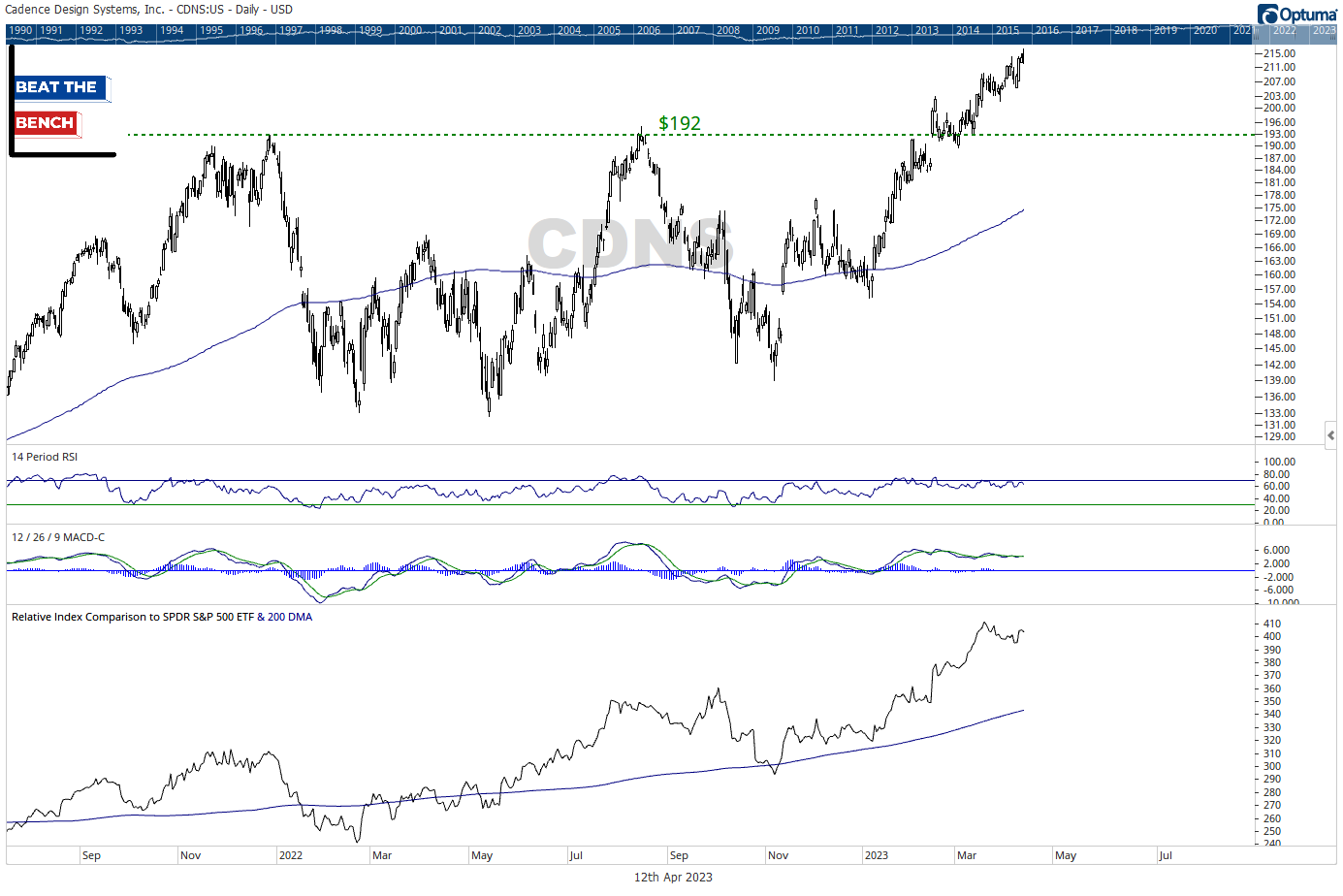Click the -6.000 MACD axis value

pyautogui.click(x=1278, y=590)
